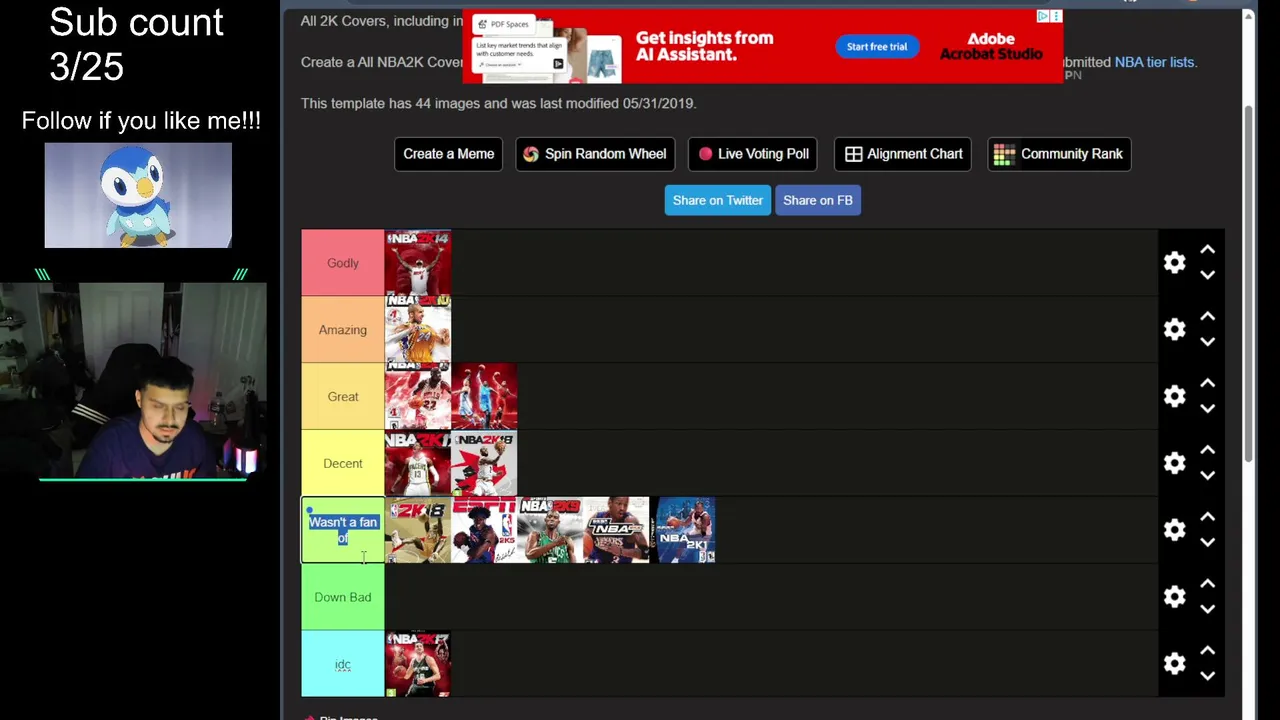Select the NBA 2K14 cover in Godly tier
This screenshot has height=720, width=1280.
[x=418, y=263]
